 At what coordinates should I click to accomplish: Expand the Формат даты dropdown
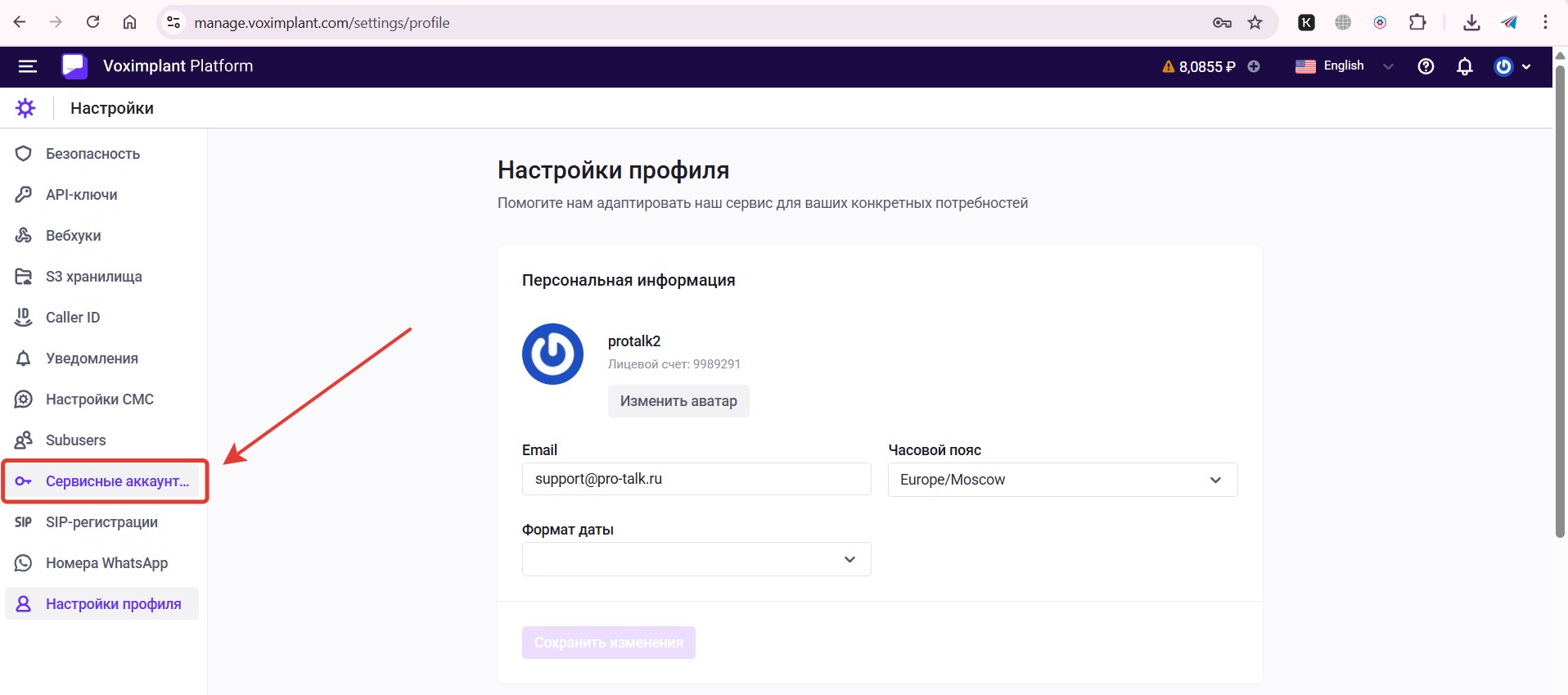pos(696,559)
